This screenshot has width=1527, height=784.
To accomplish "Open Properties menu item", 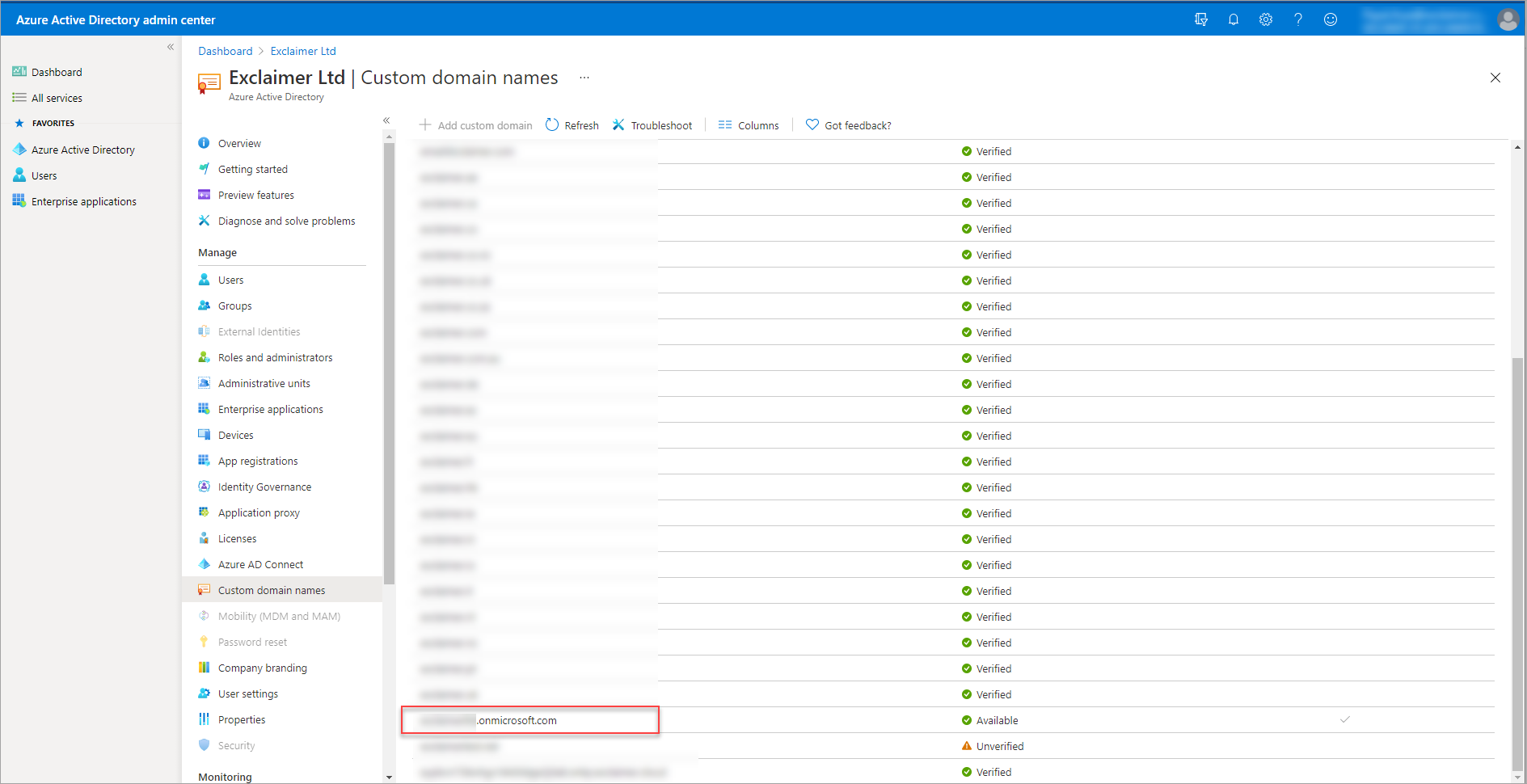I will point(241,719).
